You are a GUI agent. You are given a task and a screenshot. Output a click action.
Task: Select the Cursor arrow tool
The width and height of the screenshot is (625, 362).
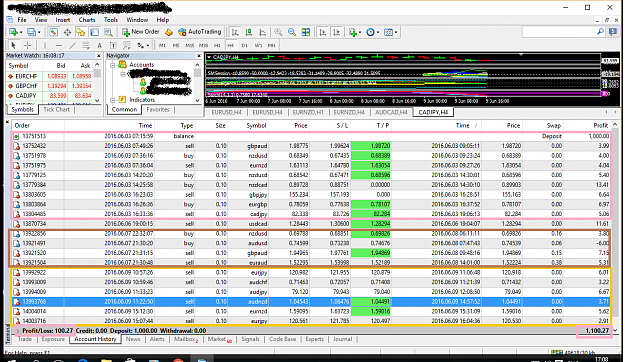click(x=13, y=45)
